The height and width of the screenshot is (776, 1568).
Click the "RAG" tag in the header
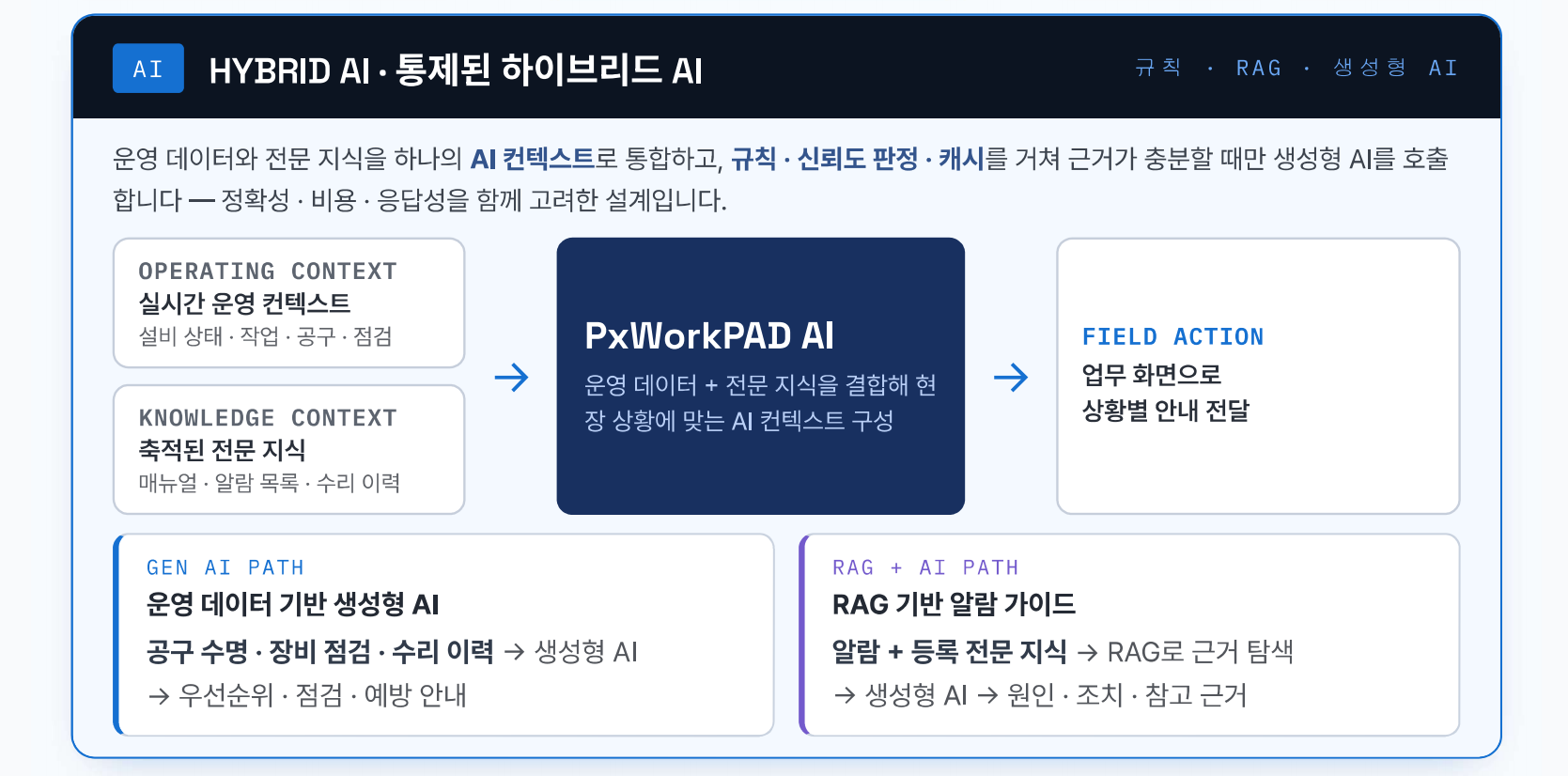pyautogui.click(x=1259, y=68)
